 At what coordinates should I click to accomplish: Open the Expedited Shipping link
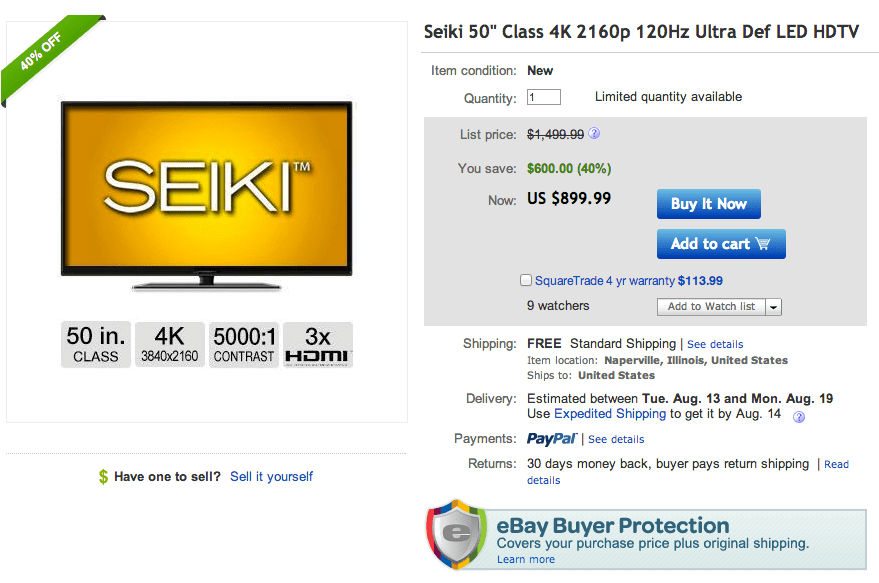(610, 413)
